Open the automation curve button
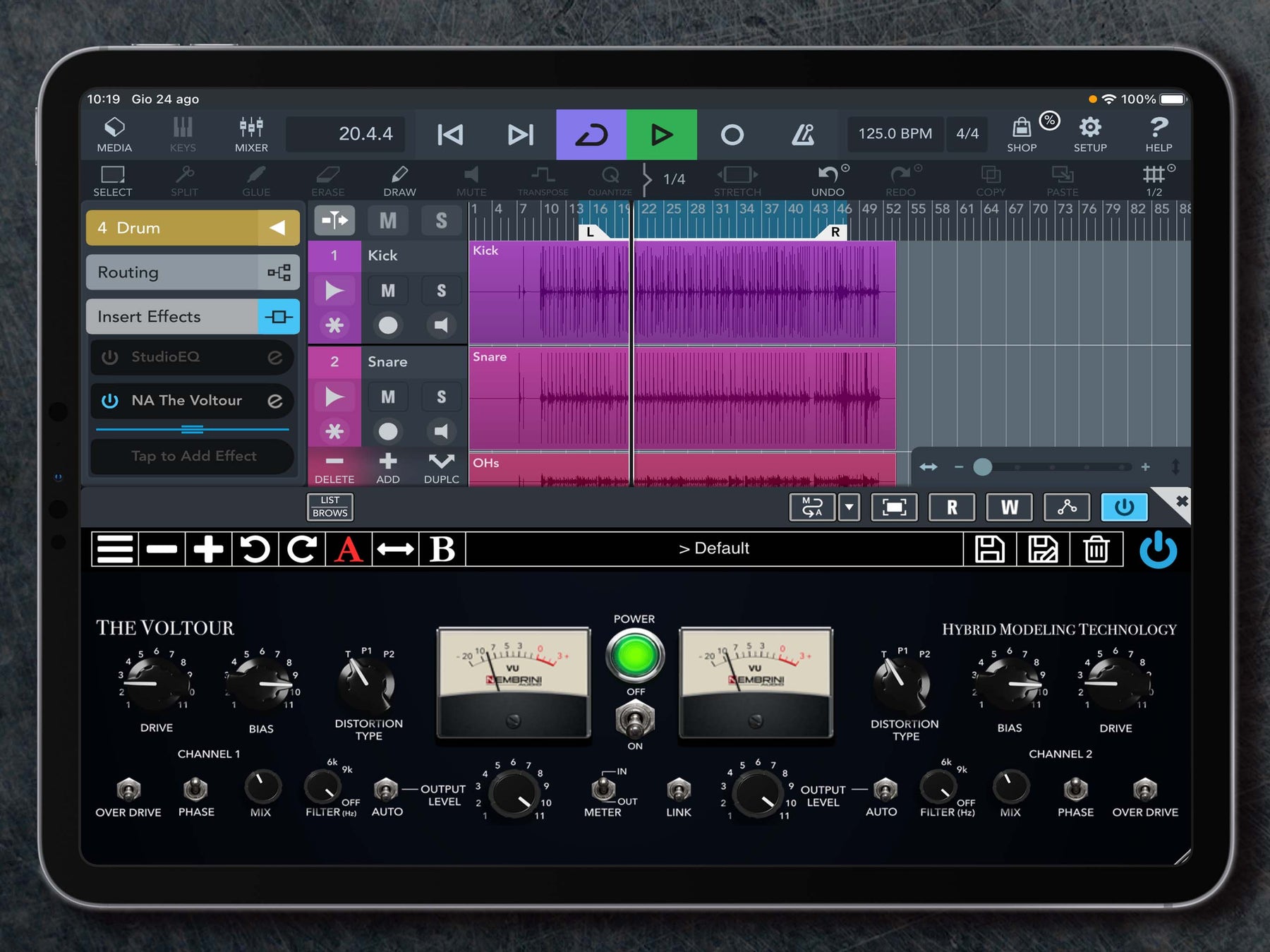Image resolution: width=1270 pixels, height=952 pixels. (x=1067, y=507)
